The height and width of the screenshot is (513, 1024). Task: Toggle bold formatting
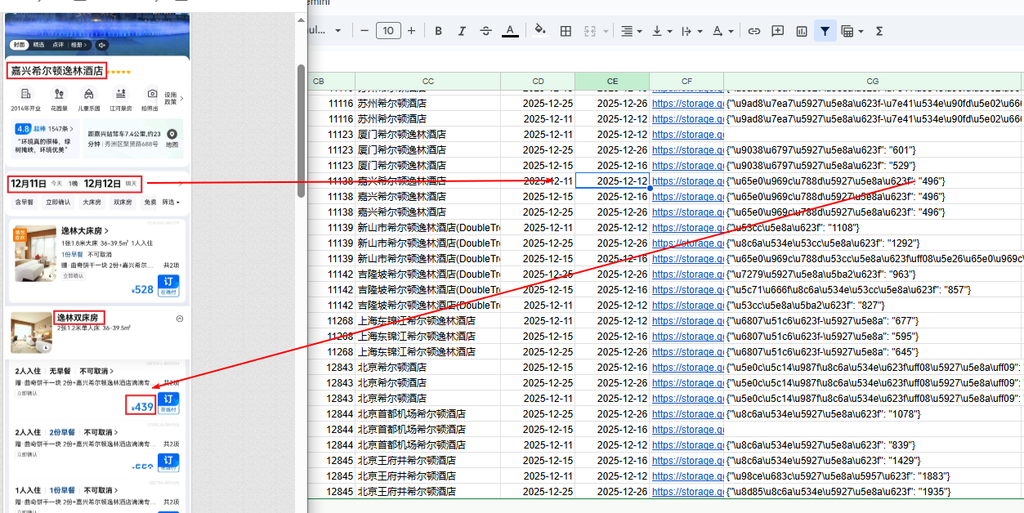point(439,31)
